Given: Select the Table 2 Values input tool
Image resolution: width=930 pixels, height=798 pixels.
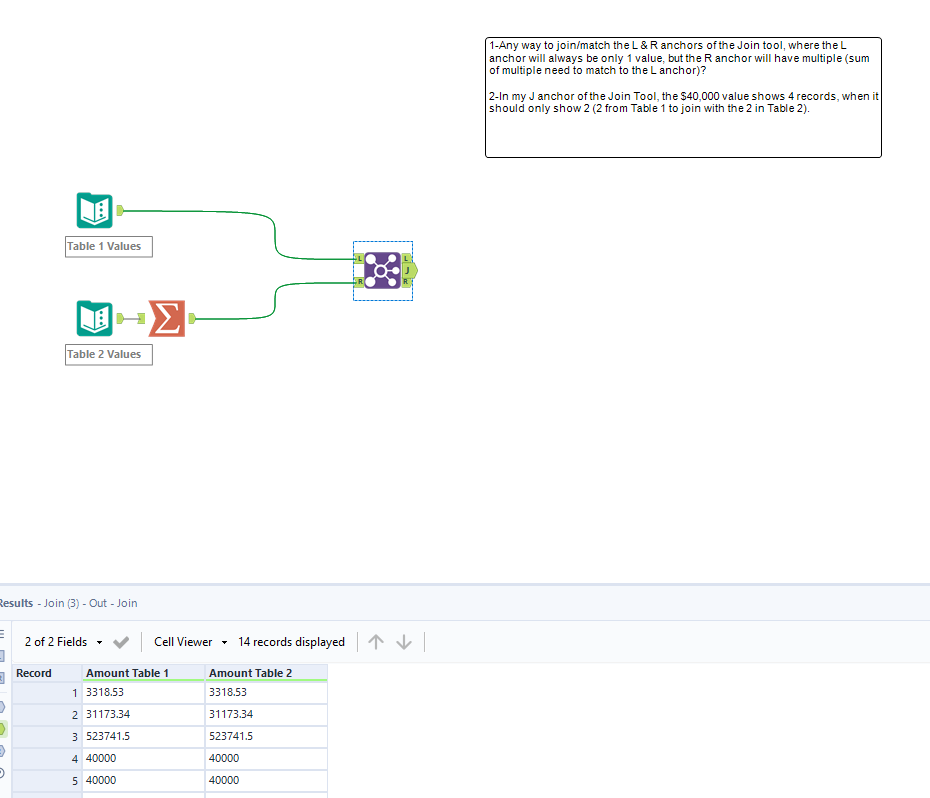Looking at the screenshot, I should click(94, 318).
